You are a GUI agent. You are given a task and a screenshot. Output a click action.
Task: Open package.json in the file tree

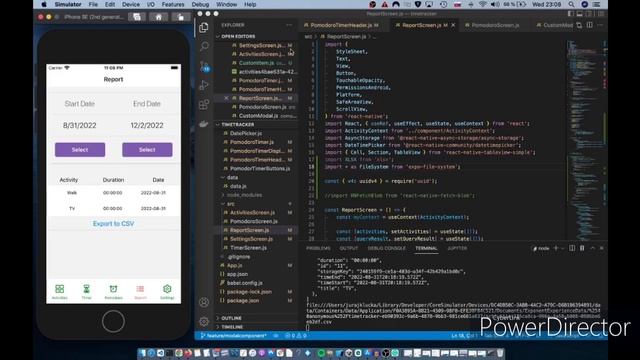pos(242,301)
